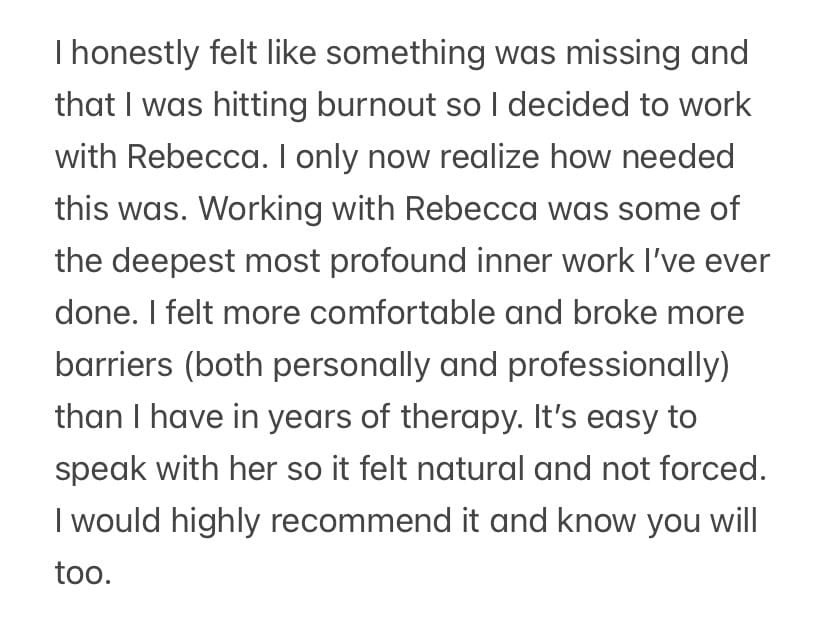Viewport: 828px width, 618px height.
Task: Click the word "natural"
Action: point(421,469)
